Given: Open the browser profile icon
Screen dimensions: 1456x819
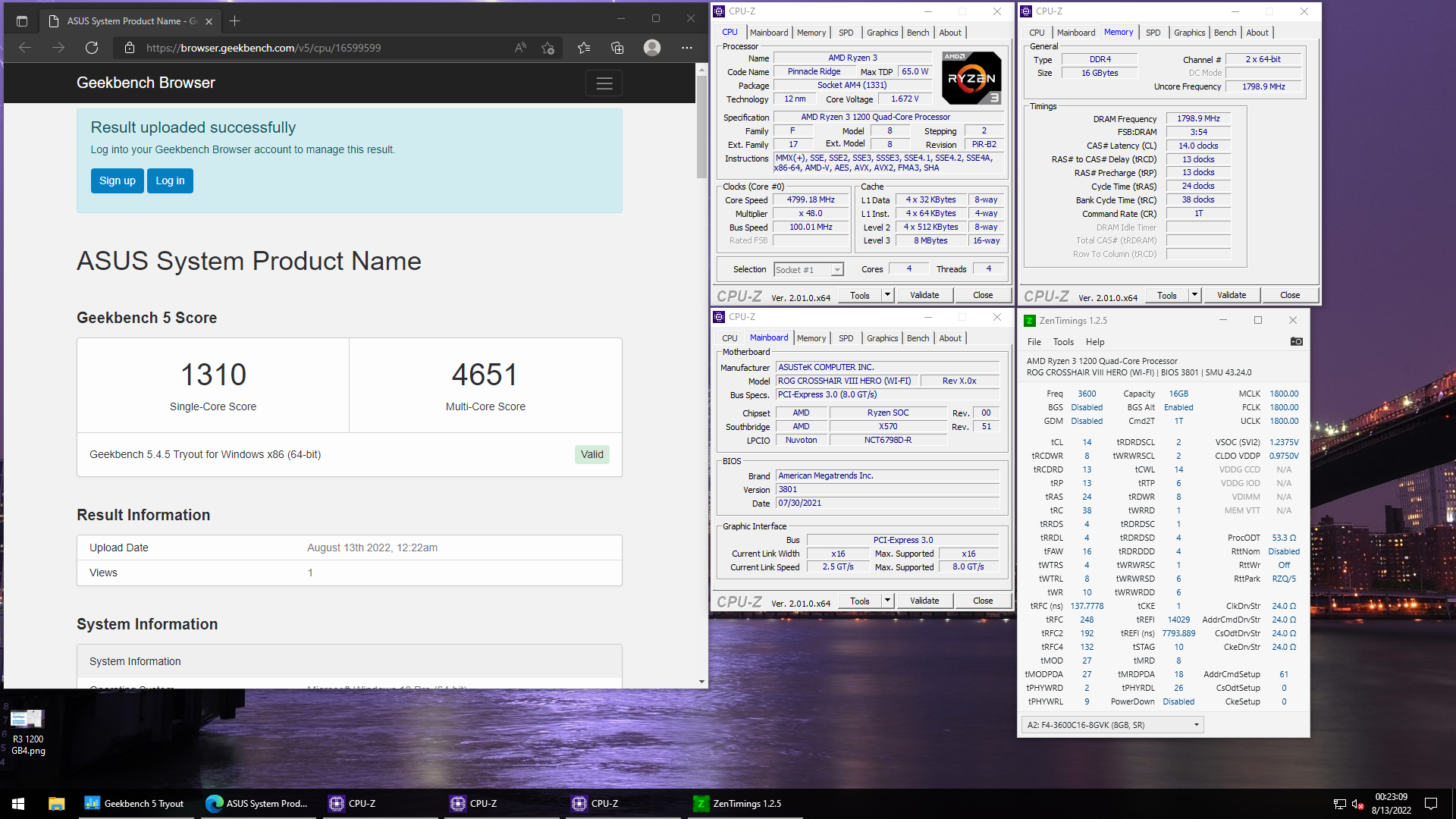Looking at the screenshot, I should click(x=652, y=48).
